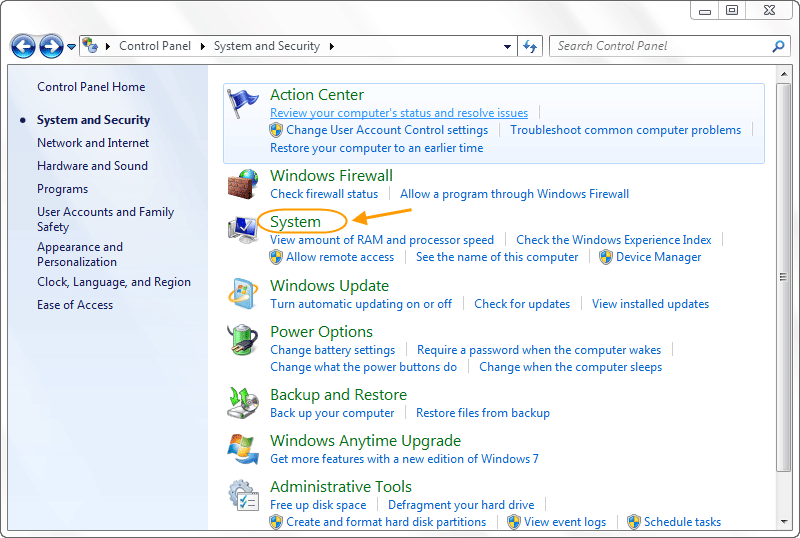
Task: Select System and Security breadcrumb segment
Action: click(x=267, y=46)
